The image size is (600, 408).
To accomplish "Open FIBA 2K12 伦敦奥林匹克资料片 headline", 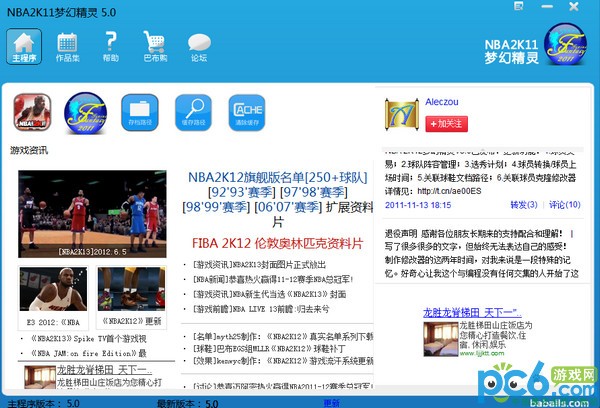I will (x=277, y=243).
